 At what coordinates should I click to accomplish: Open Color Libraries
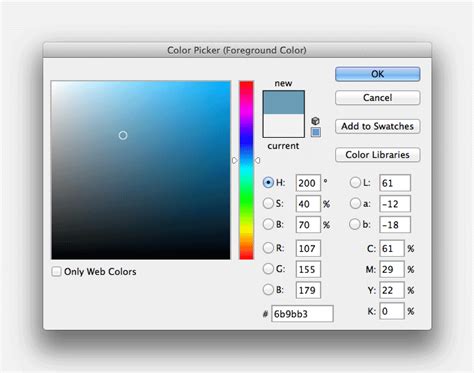coord(377,155)
